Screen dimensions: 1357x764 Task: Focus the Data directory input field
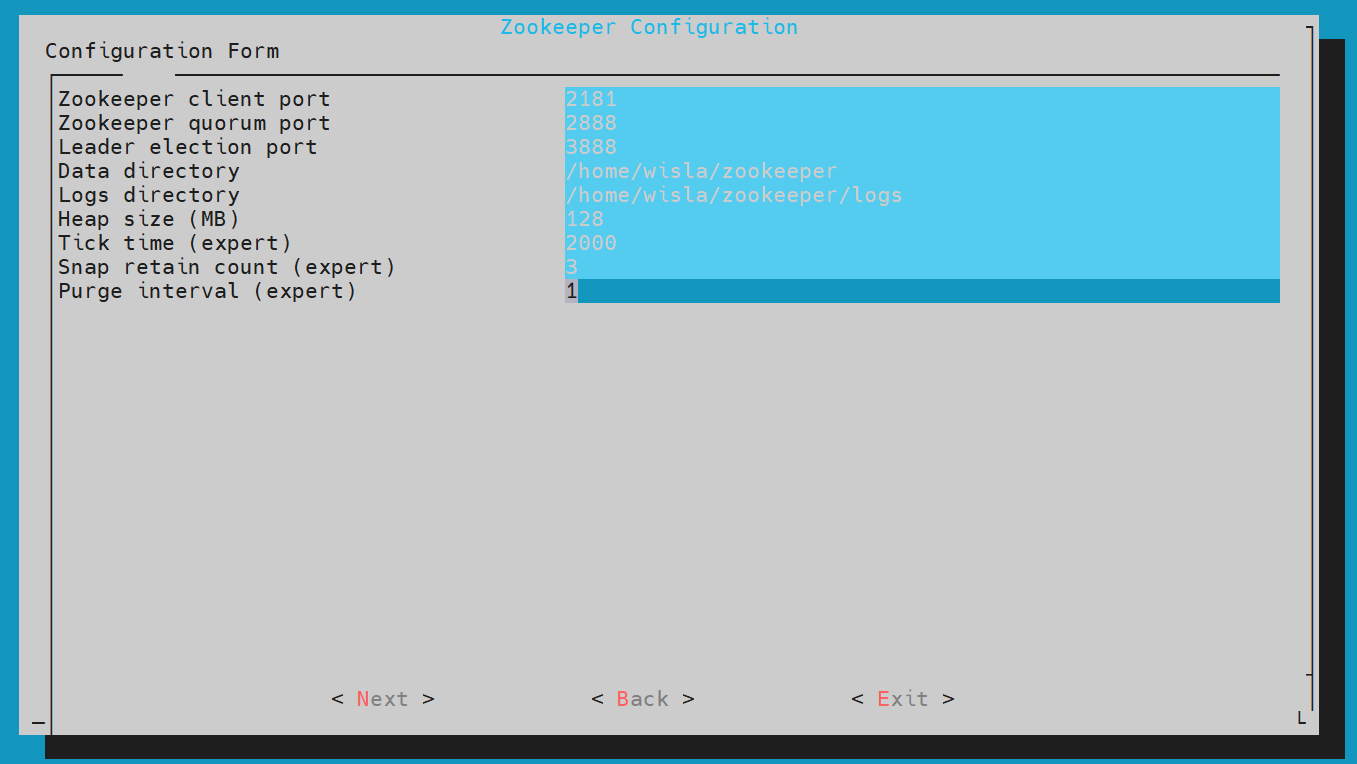point(922,171)
